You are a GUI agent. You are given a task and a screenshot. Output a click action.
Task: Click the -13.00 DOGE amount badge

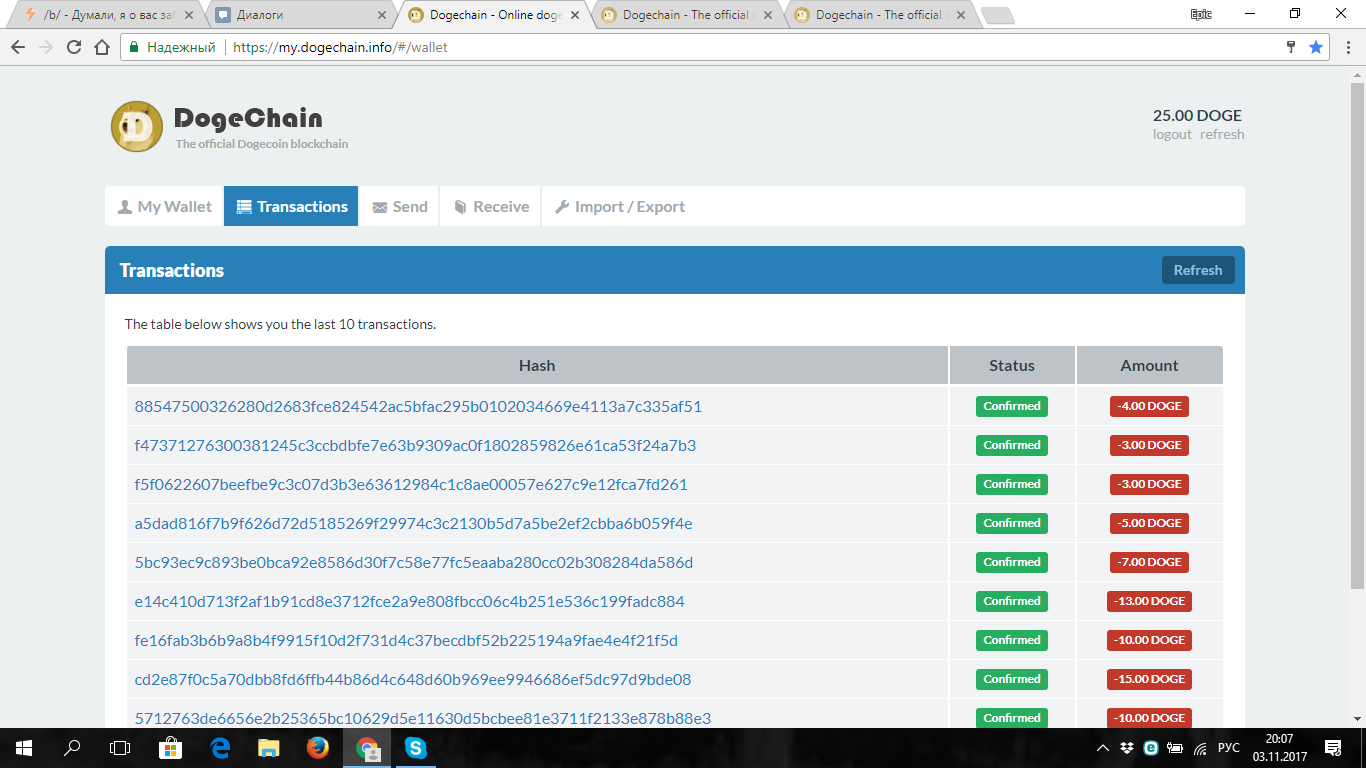(x=1149, y=602)
